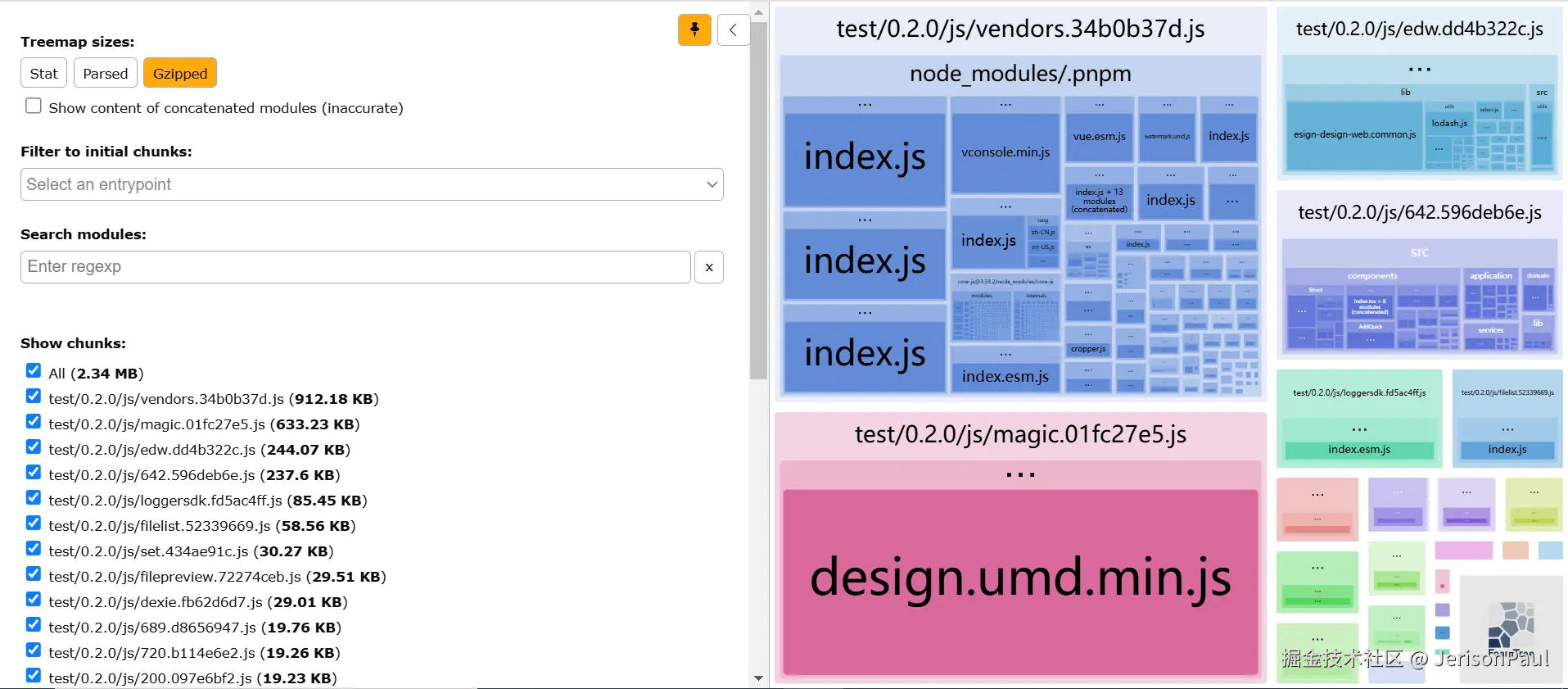Uncheck 689.d8656947.js chunk checkbox
The height and width of the screenshot is (689, 1568).
34,624
